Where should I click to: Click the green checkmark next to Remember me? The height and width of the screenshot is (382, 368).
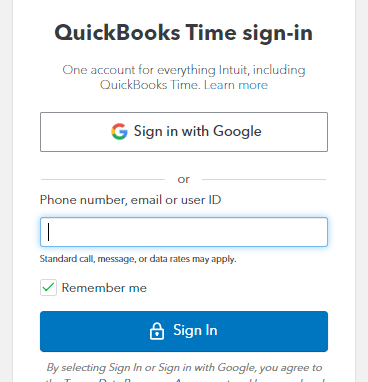pos(48,287)
